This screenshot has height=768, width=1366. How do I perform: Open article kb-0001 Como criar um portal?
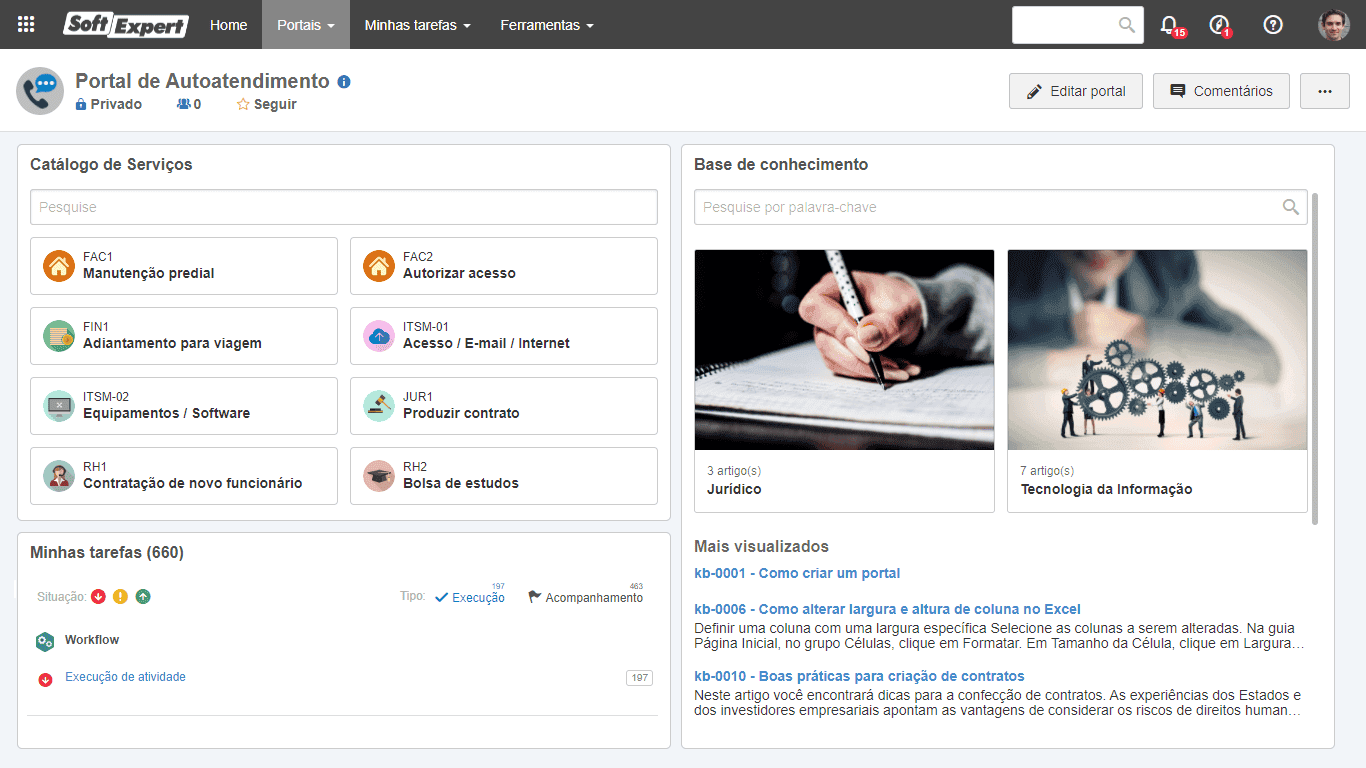[x=797, y=573]
